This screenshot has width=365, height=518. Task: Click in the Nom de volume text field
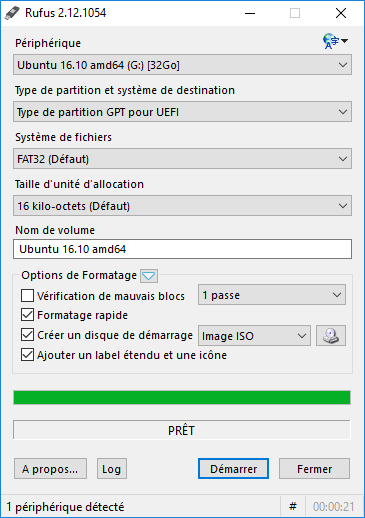point(182,249)
